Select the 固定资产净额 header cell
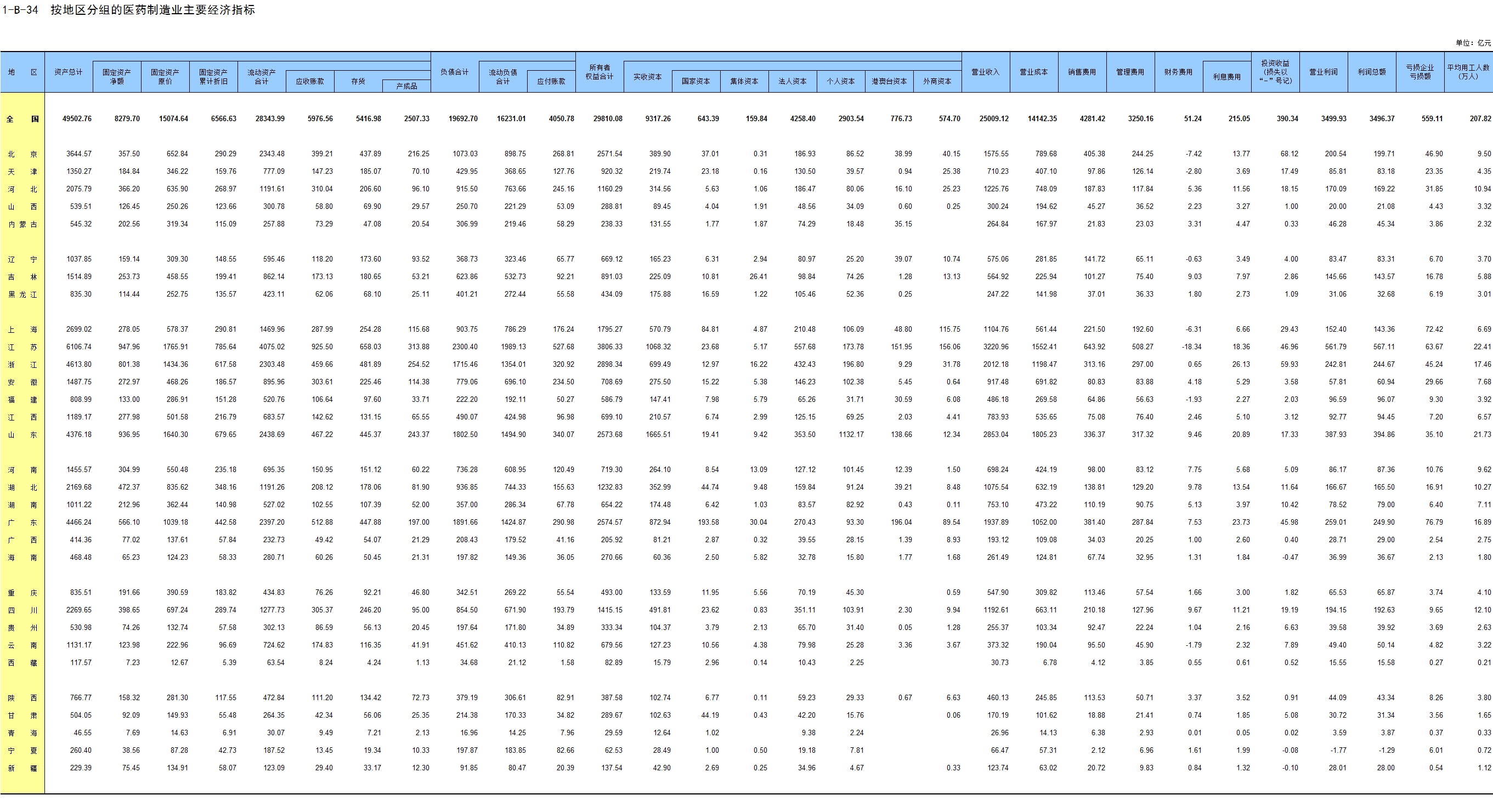 point(116,76)
